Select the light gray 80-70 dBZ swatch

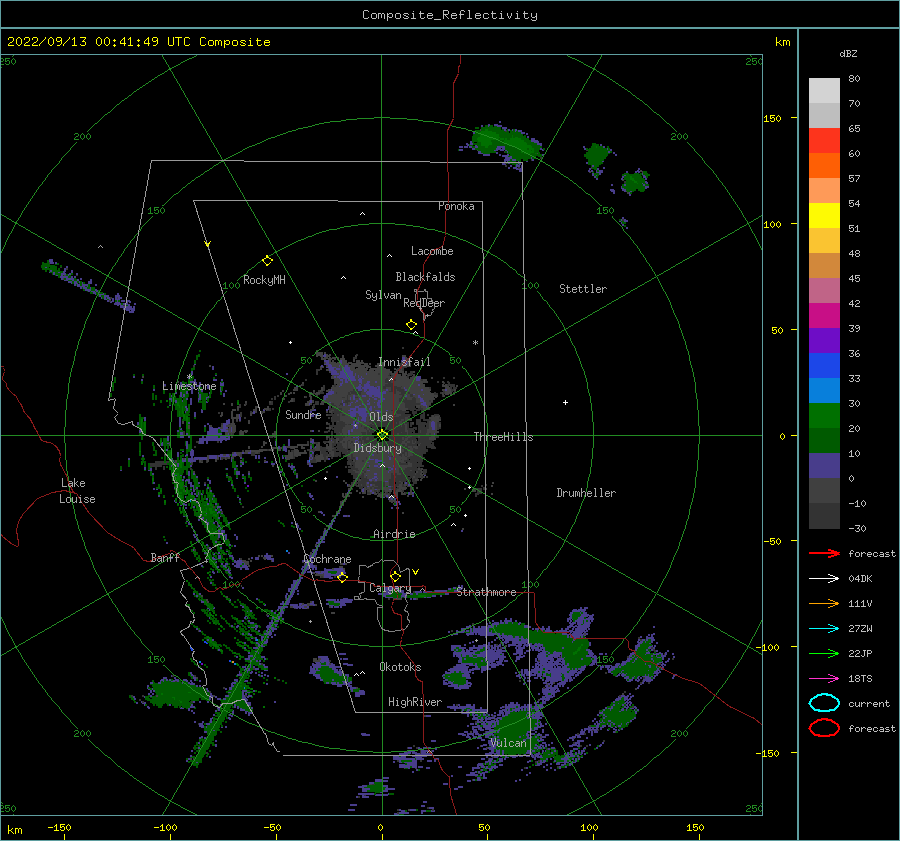(824, 90)
